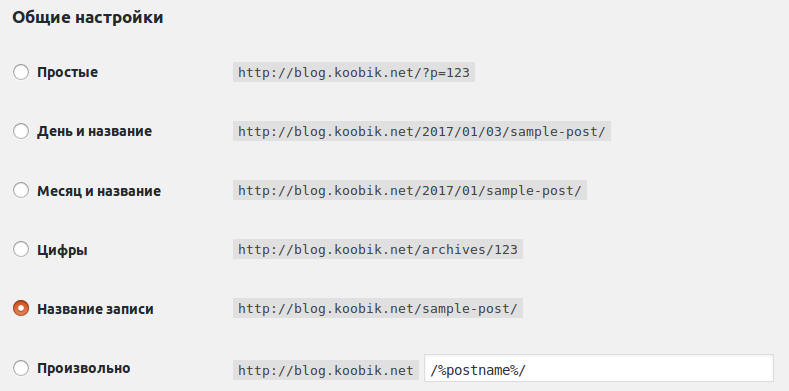Image resolution: width=789 pixels, height=391 pixels.
Task: Click the base URL beside the custom field
Action: (x=326, y=370)
